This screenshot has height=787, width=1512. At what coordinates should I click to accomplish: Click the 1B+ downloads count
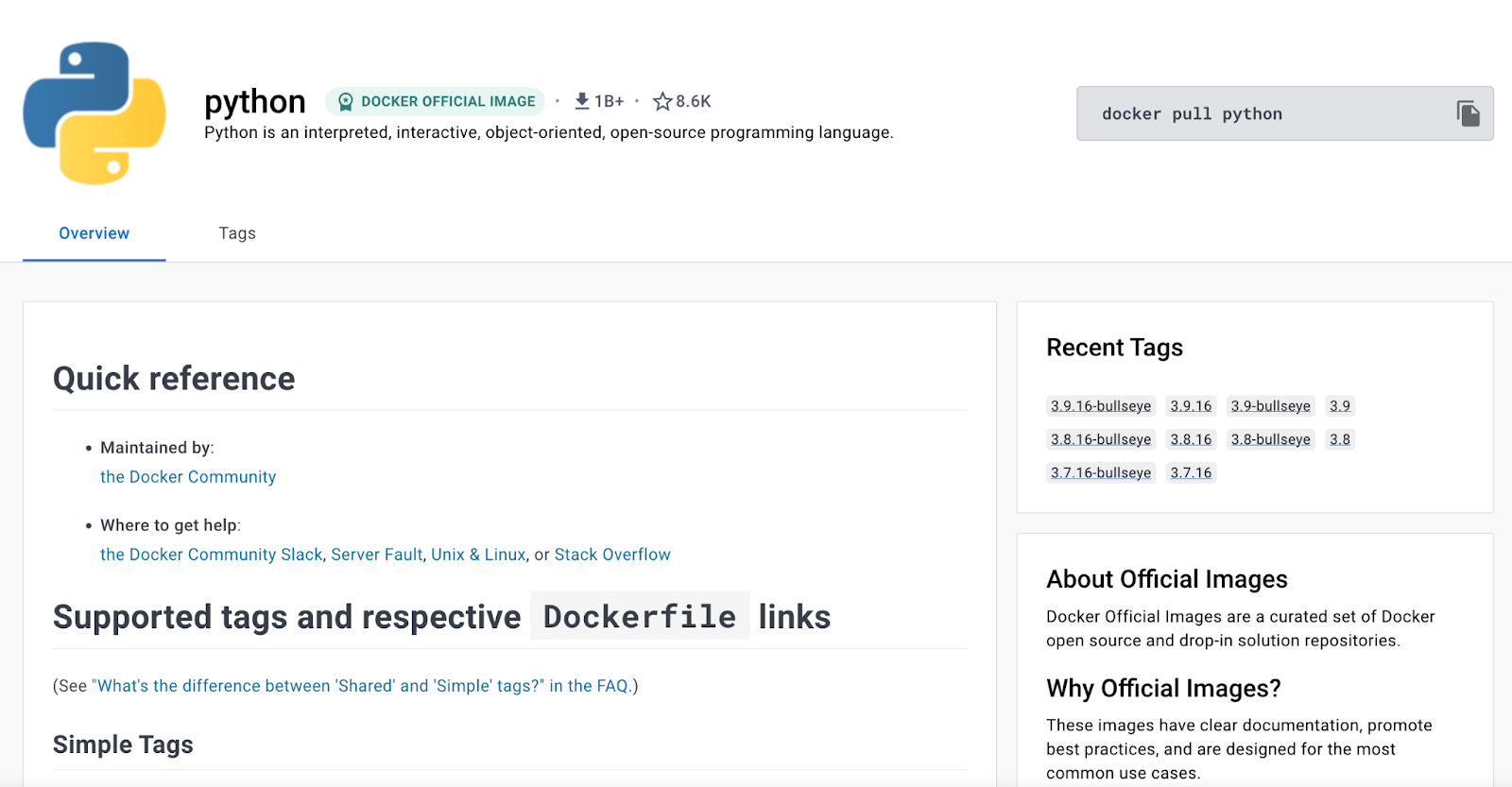(x=610, y=101)
